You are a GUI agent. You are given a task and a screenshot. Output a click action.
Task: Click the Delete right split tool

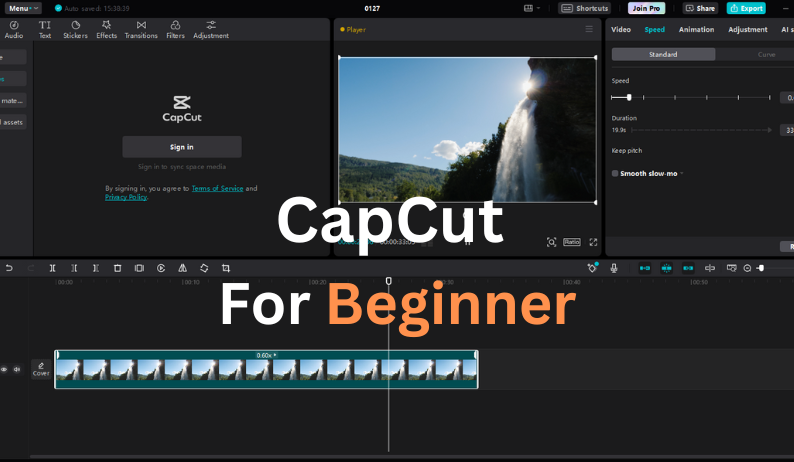point(96,268)
